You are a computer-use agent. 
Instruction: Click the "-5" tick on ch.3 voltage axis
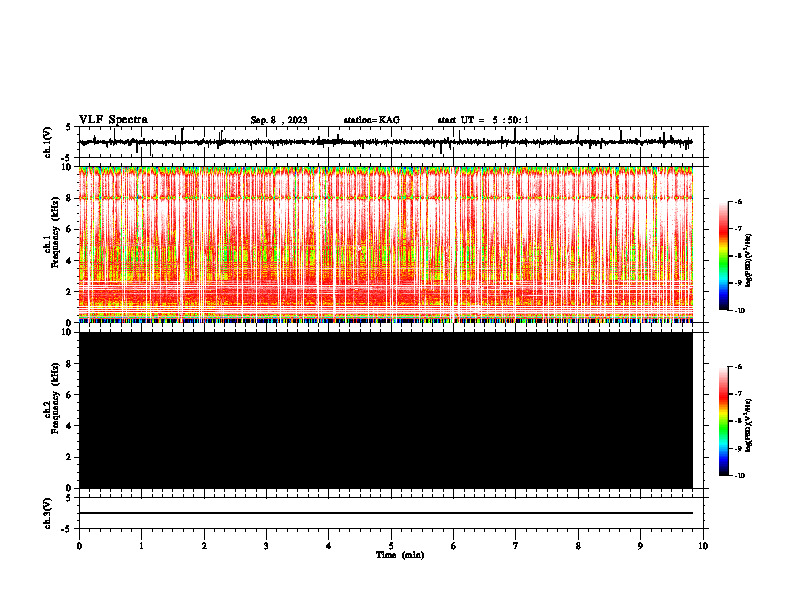click(x=68, y=529)
